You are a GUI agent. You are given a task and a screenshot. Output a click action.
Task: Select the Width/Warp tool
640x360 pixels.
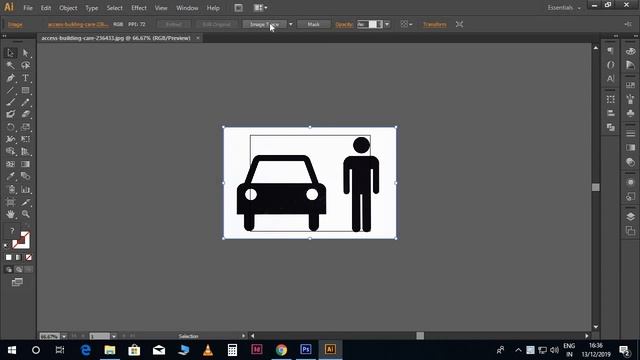[11, 140]
